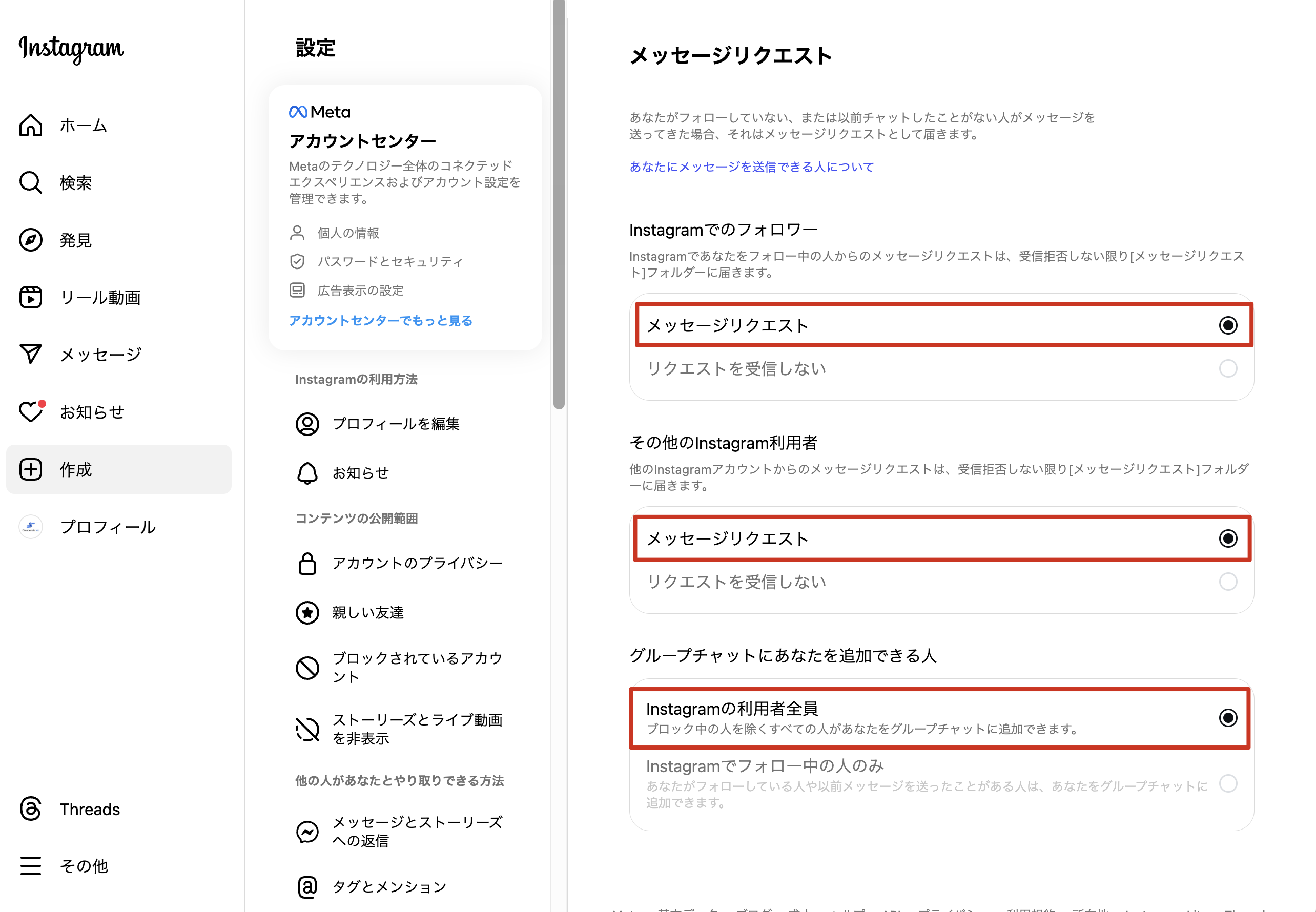Click the メッセージとストーリーズへの返信 messenger icon
Screen dimensions: 1316x912
click(307, 832)
